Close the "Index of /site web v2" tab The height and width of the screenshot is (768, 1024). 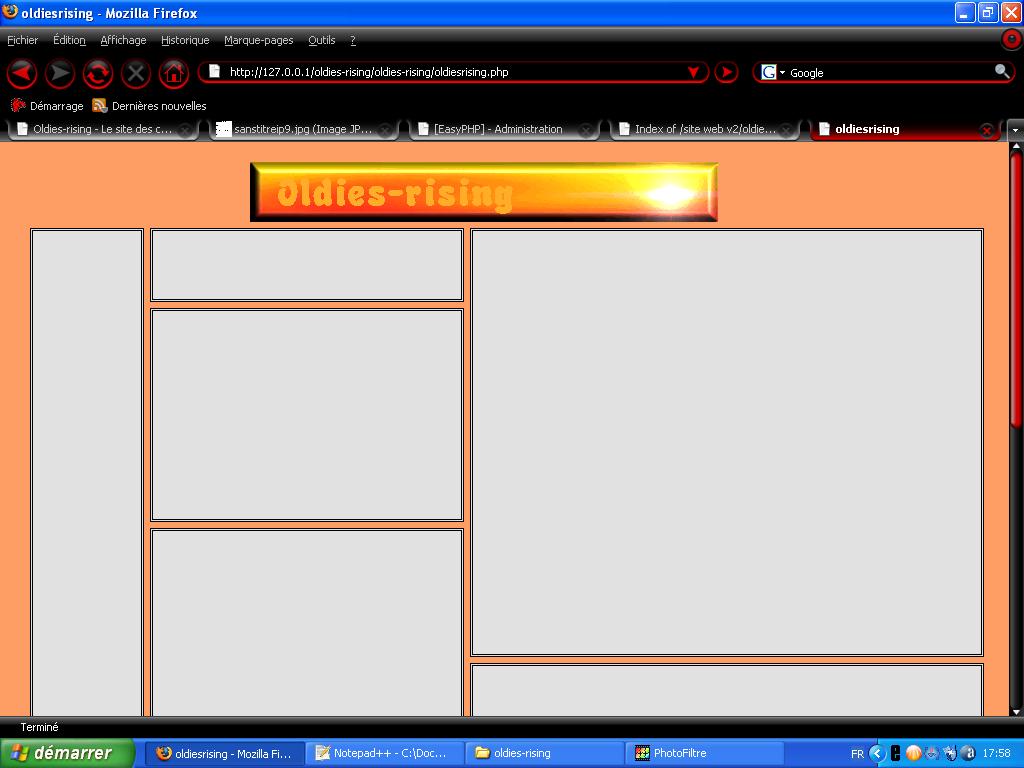coord(786,131)
